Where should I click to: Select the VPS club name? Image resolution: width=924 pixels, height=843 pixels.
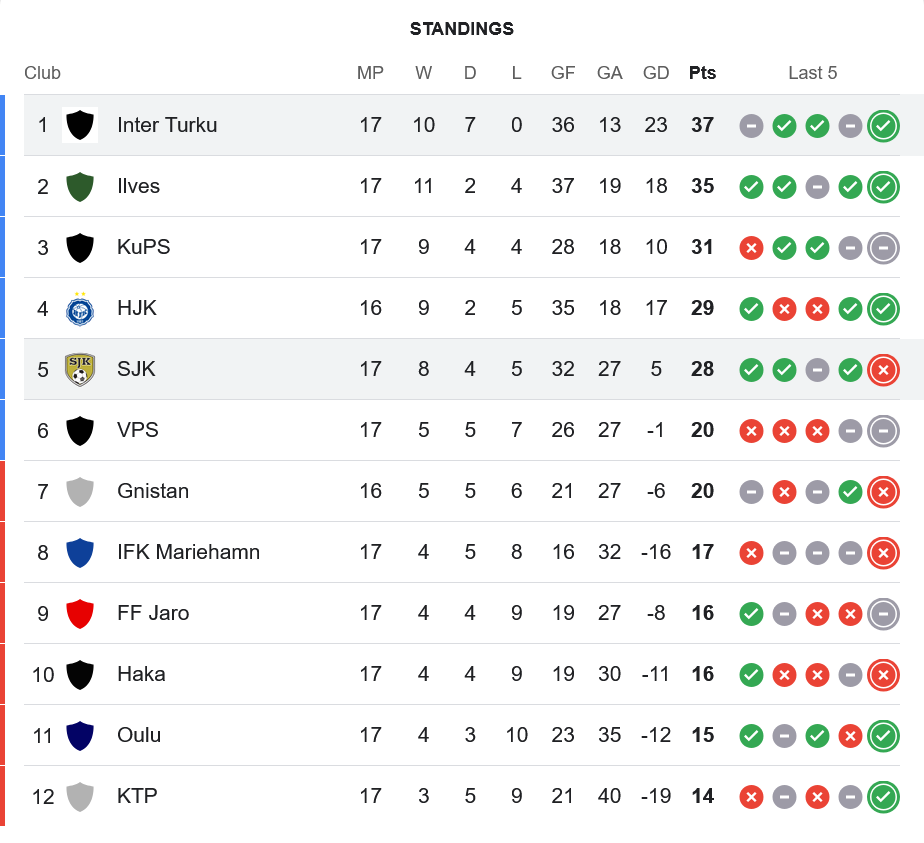138,431
